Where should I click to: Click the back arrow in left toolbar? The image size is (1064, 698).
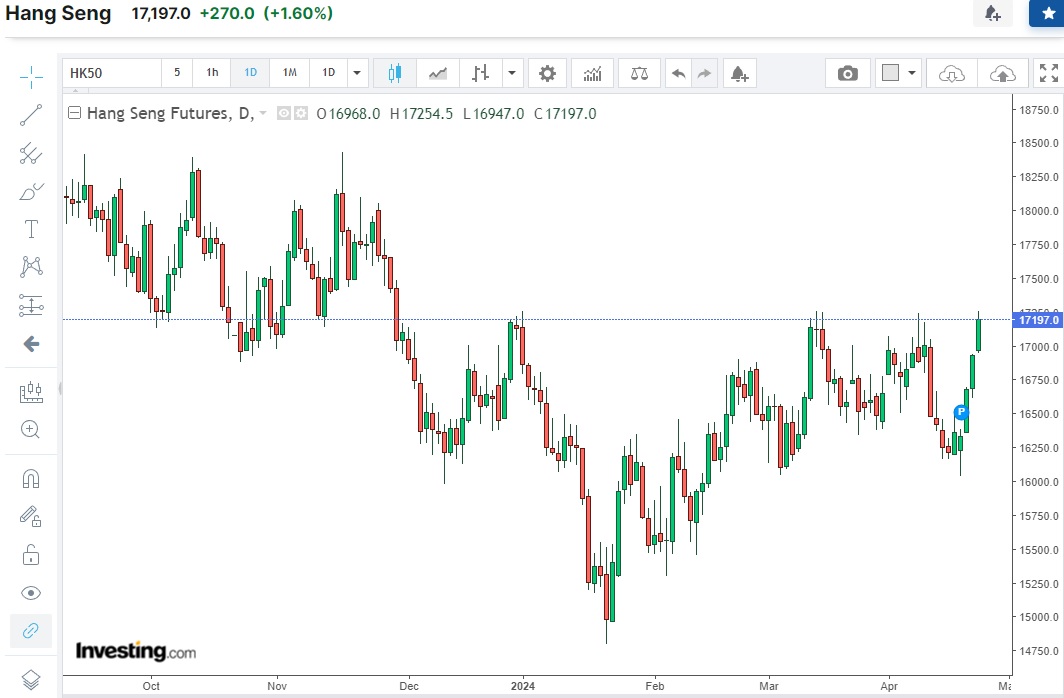click(x=31, y=344)
